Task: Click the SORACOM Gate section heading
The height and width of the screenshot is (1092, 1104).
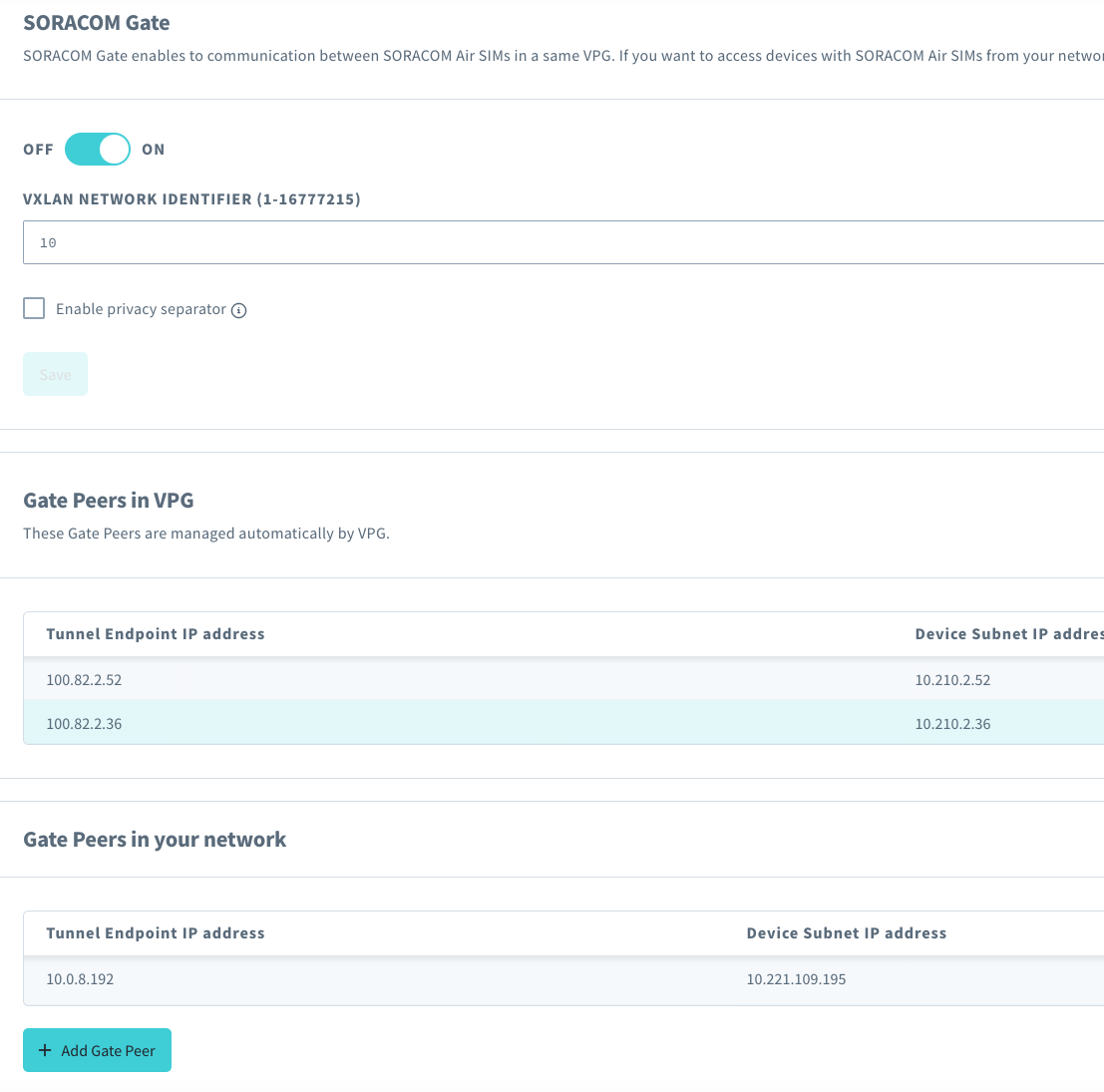Action: (96, 22)
